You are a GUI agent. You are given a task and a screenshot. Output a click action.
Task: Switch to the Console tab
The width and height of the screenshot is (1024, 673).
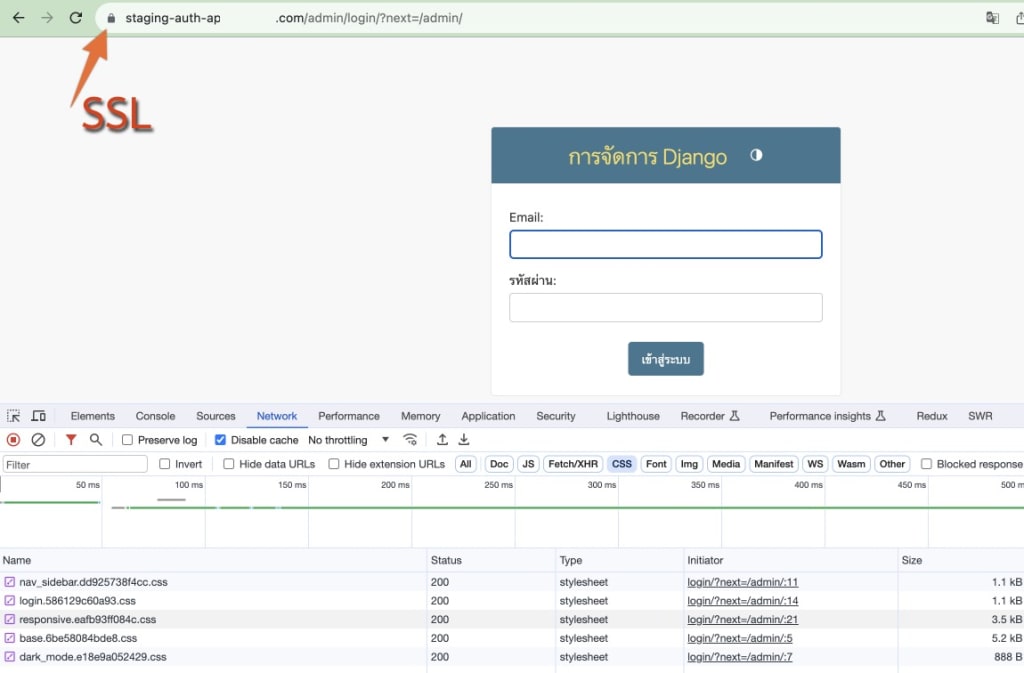(x=155, y=416)
